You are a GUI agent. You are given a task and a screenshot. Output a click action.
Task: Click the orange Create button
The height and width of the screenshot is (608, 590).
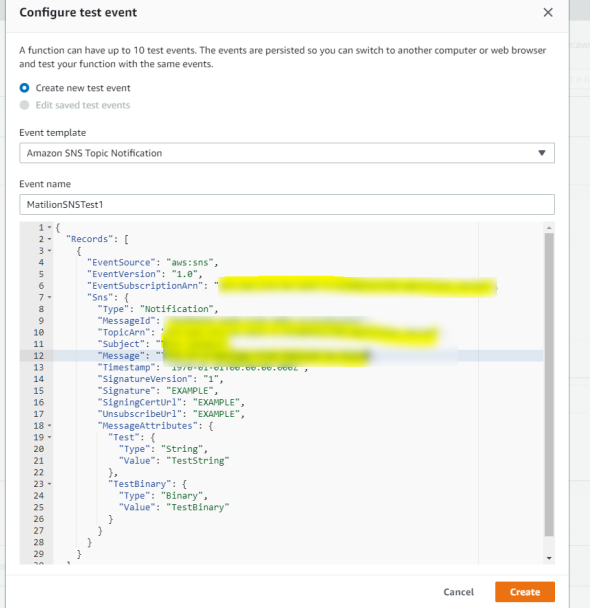click(x=525, y=592)
